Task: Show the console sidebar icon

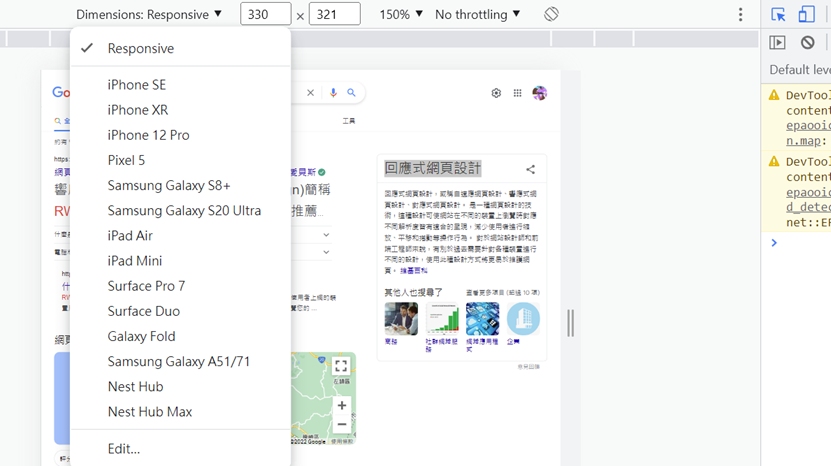Action: (777, 42)
